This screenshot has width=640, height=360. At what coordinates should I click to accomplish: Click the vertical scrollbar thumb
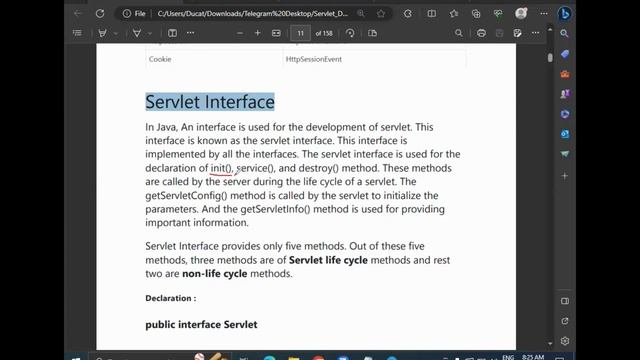coord(550,58)
